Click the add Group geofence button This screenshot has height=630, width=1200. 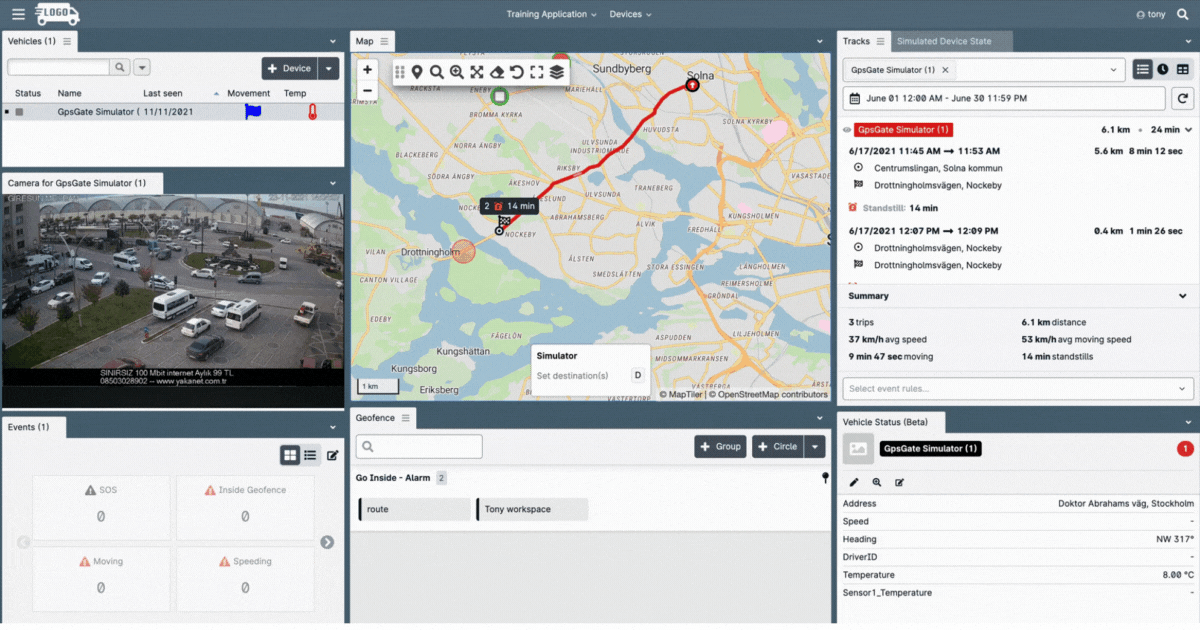720,447
